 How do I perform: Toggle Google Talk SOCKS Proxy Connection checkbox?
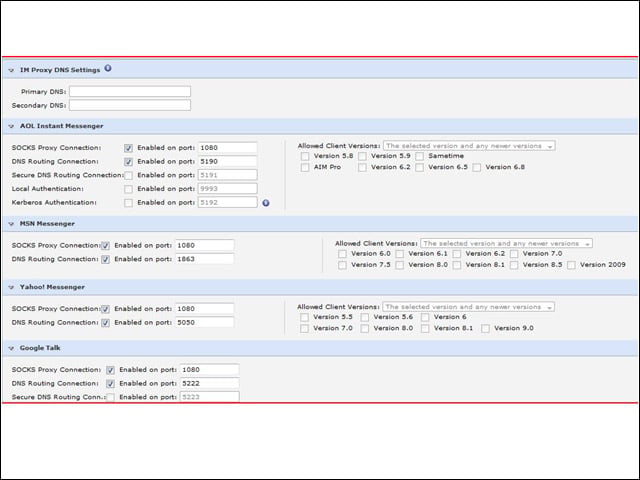coord(110,370)
